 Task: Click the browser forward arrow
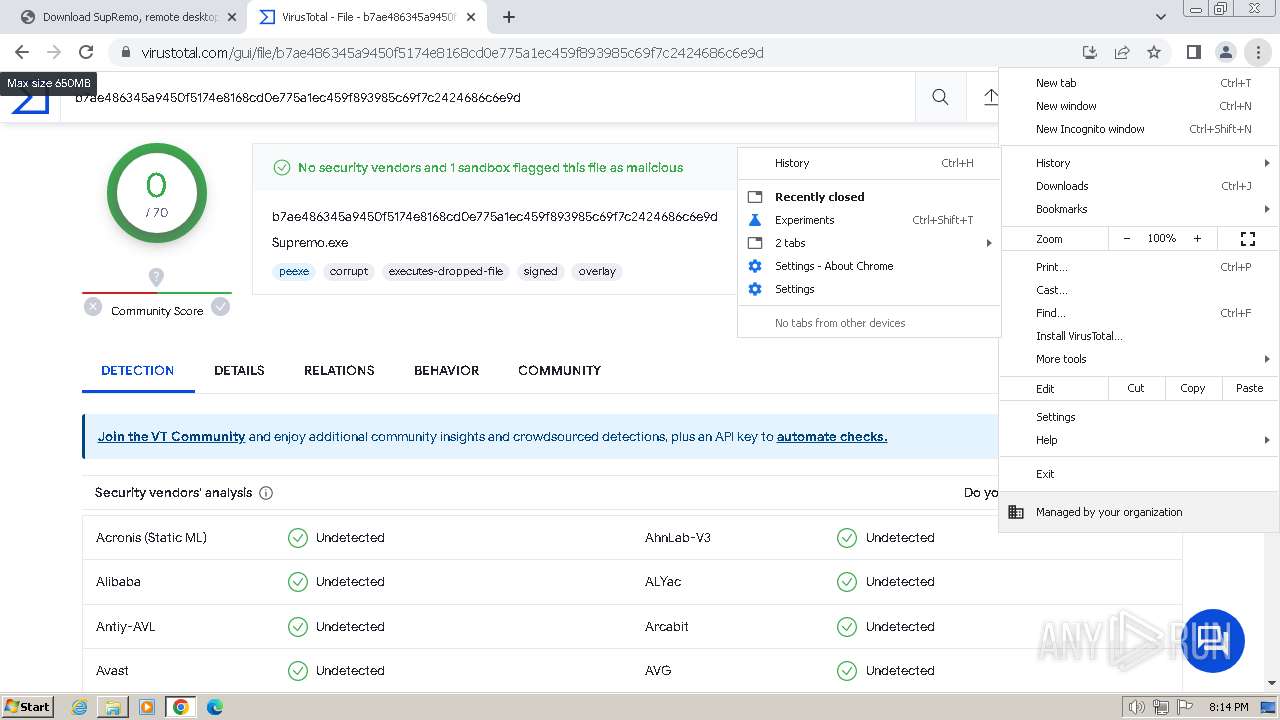(54, 52)
